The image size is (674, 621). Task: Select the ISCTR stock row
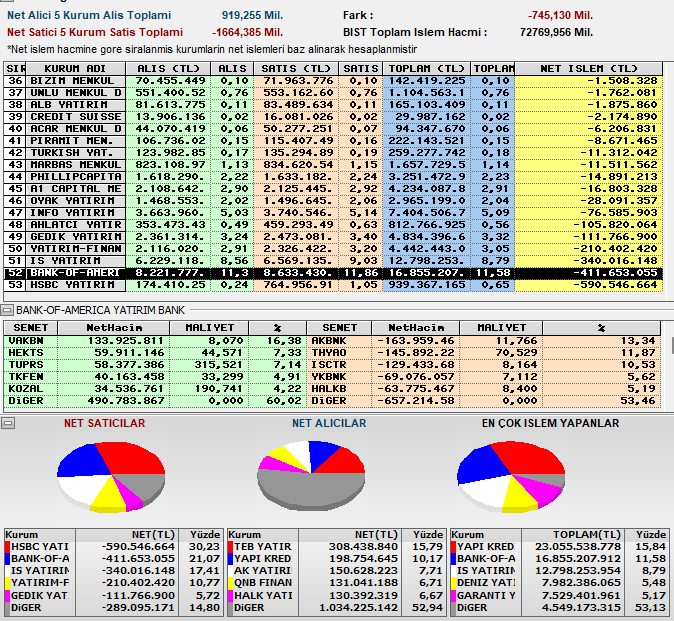484,365
